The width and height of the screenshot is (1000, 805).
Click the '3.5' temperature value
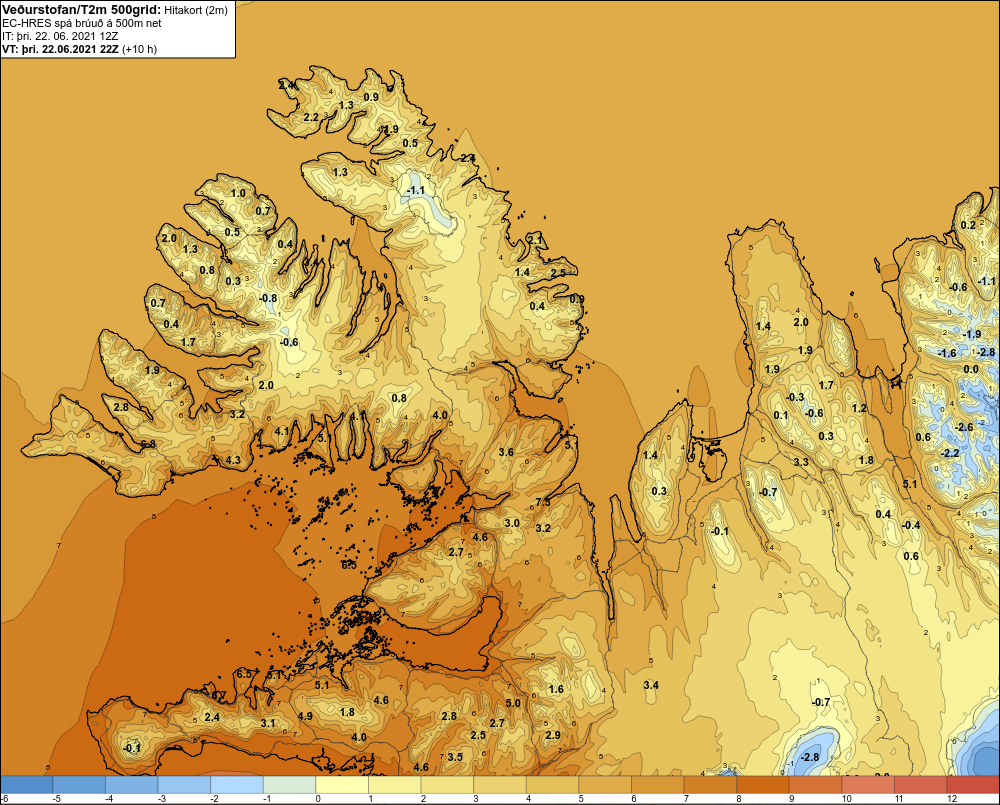pos(455,757)
